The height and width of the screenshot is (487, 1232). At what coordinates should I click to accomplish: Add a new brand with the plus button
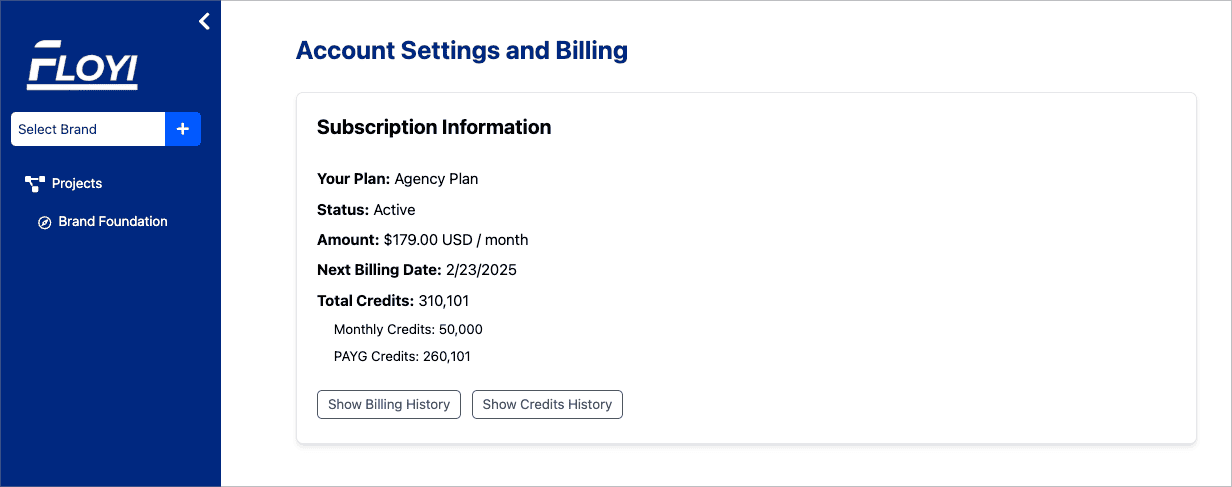coord(183,129)
